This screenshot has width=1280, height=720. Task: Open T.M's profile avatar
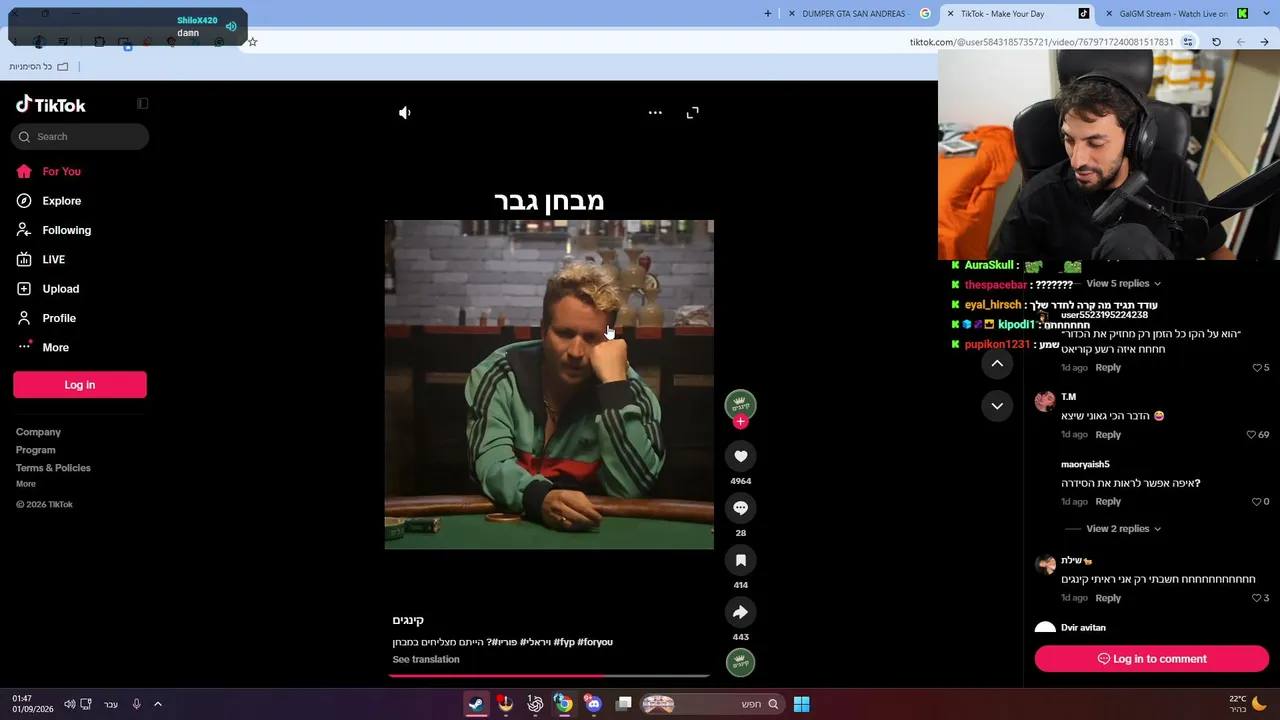[1045, 402]
